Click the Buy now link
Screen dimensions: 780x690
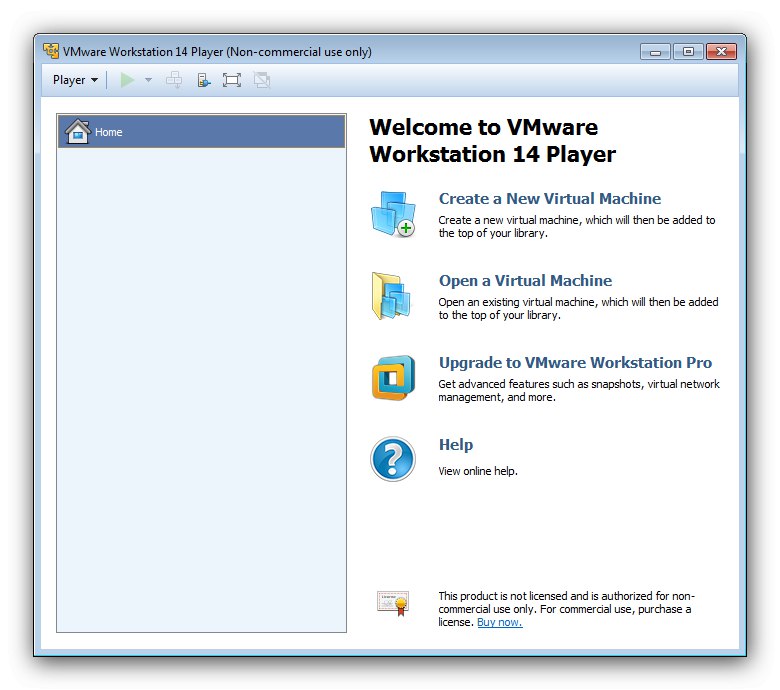[x=499, y=622]
